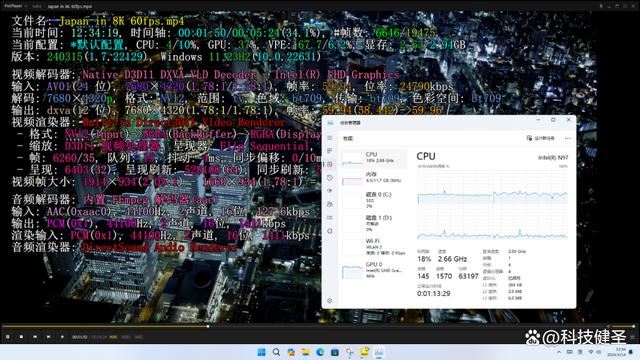Click the Intel(R) N97 processor label
This screenshot has height=360, width=640.
pos(553,158)
